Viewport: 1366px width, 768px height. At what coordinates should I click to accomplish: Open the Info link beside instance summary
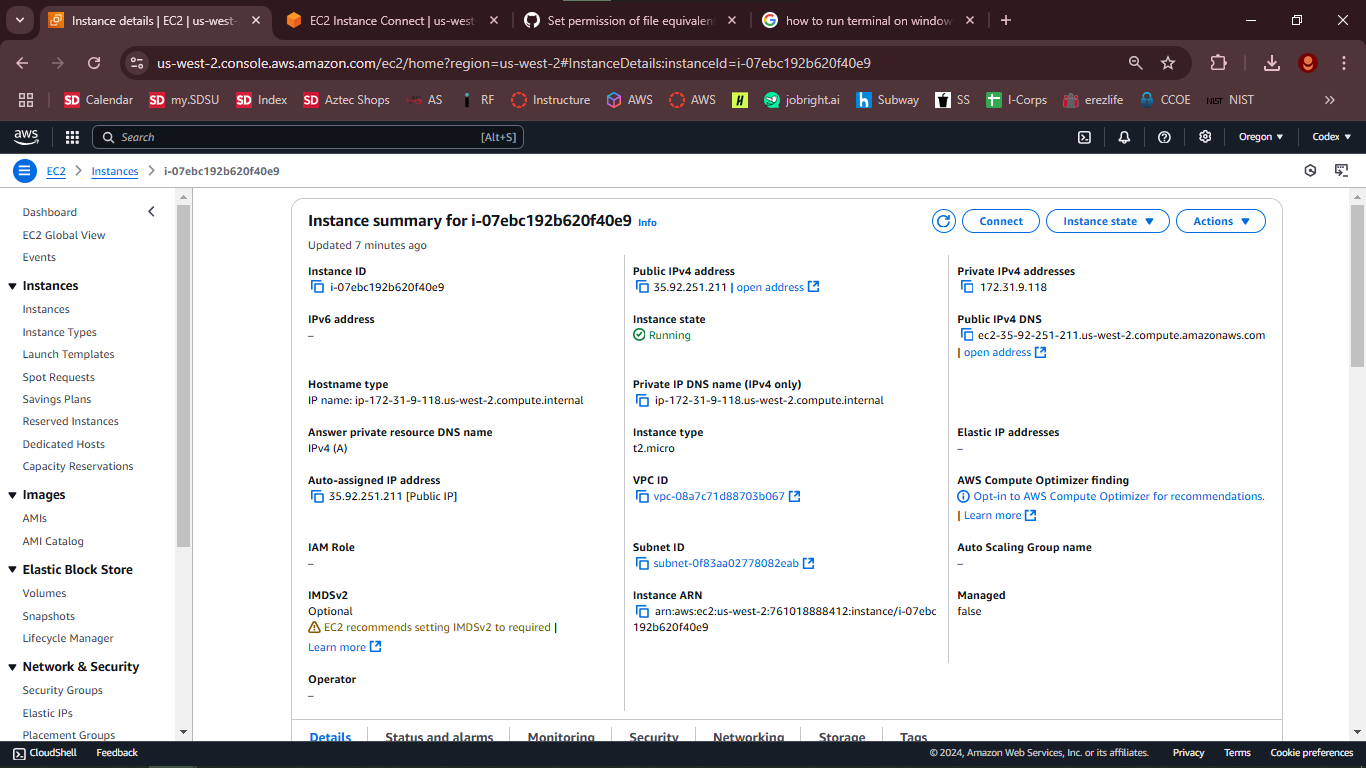(x=647, y=222)
